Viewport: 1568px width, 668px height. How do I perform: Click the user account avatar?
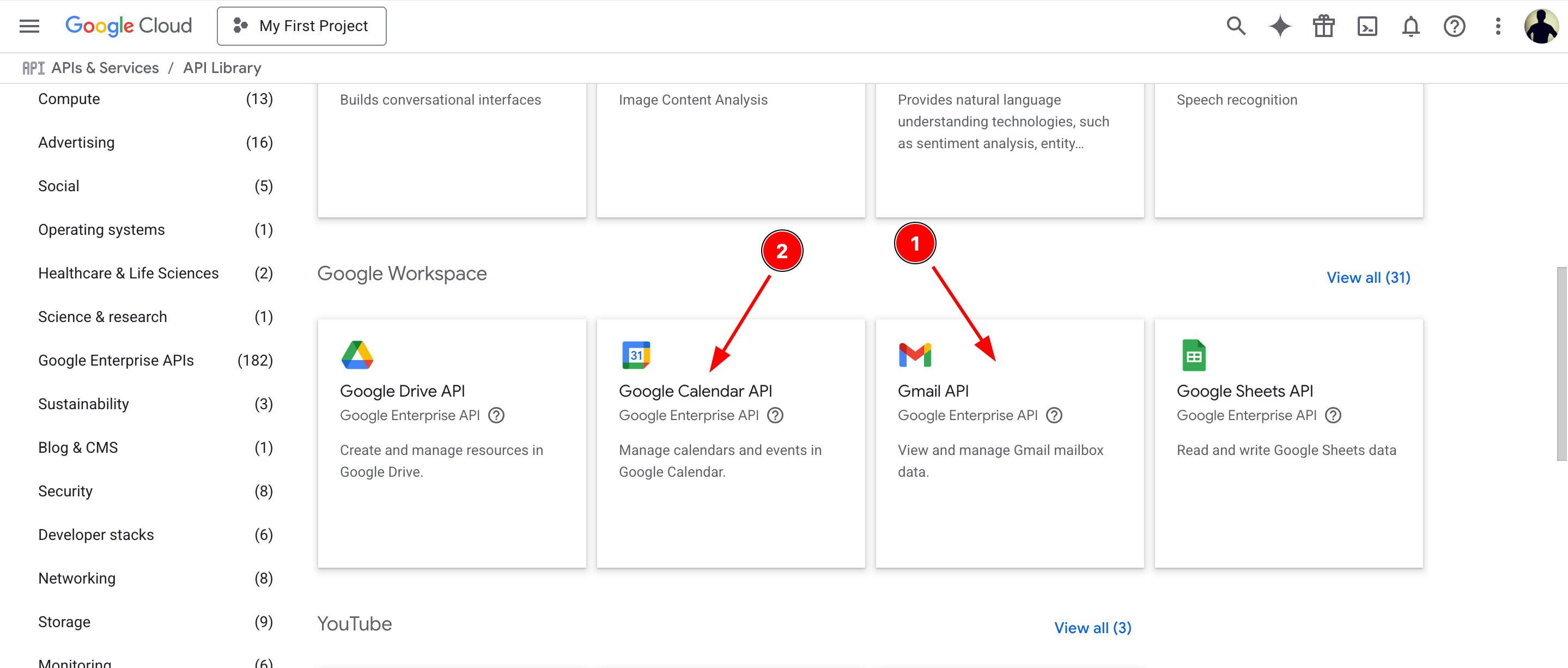[1541, 26]
